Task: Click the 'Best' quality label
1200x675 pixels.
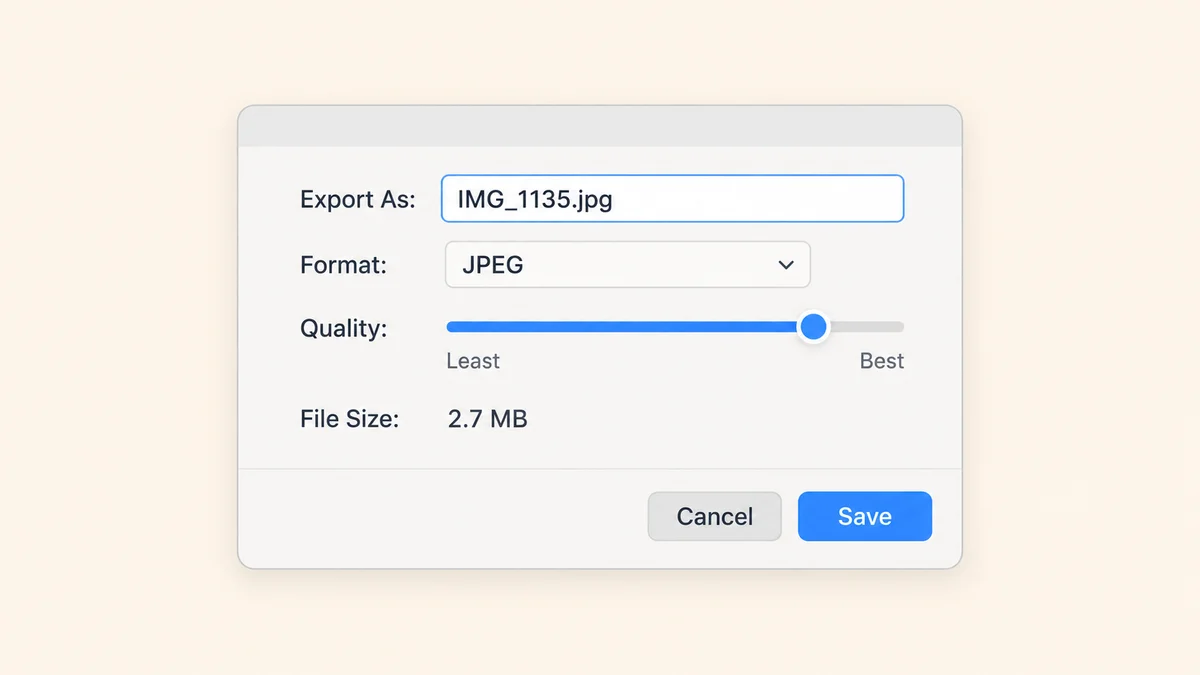Action: 882,361
